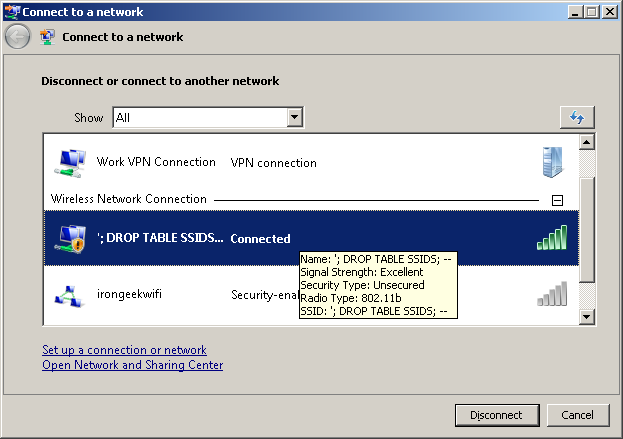Click the irongeekwifi network icon

point(70,296)
